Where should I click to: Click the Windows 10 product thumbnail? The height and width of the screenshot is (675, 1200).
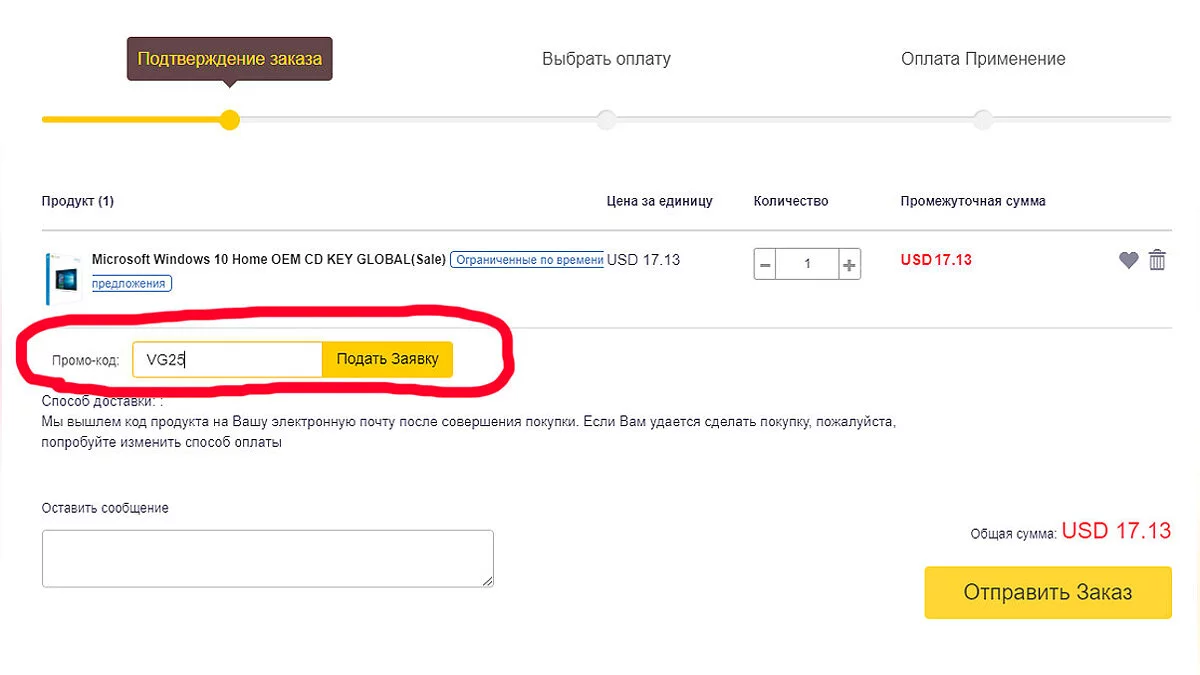click(62, 277)
